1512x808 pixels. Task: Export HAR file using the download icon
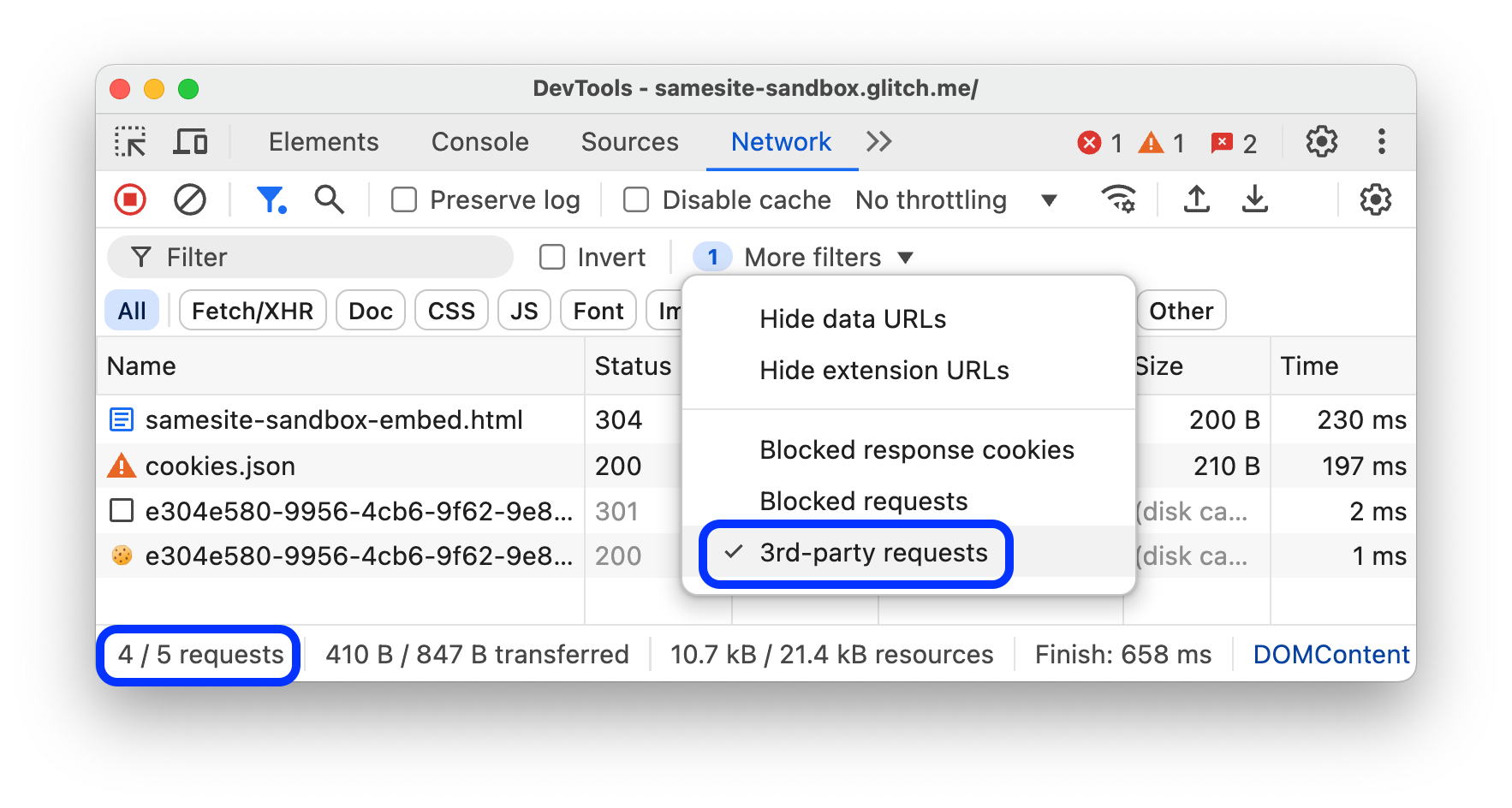click(x=1254, y=199)
